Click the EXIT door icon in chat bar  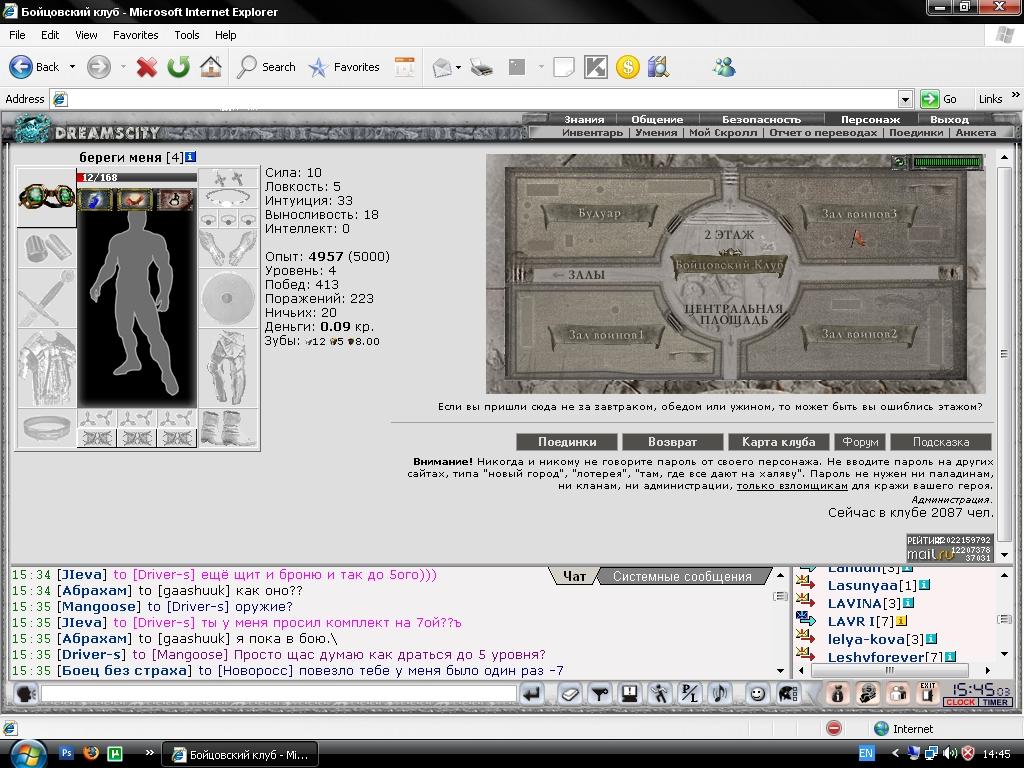927,694
